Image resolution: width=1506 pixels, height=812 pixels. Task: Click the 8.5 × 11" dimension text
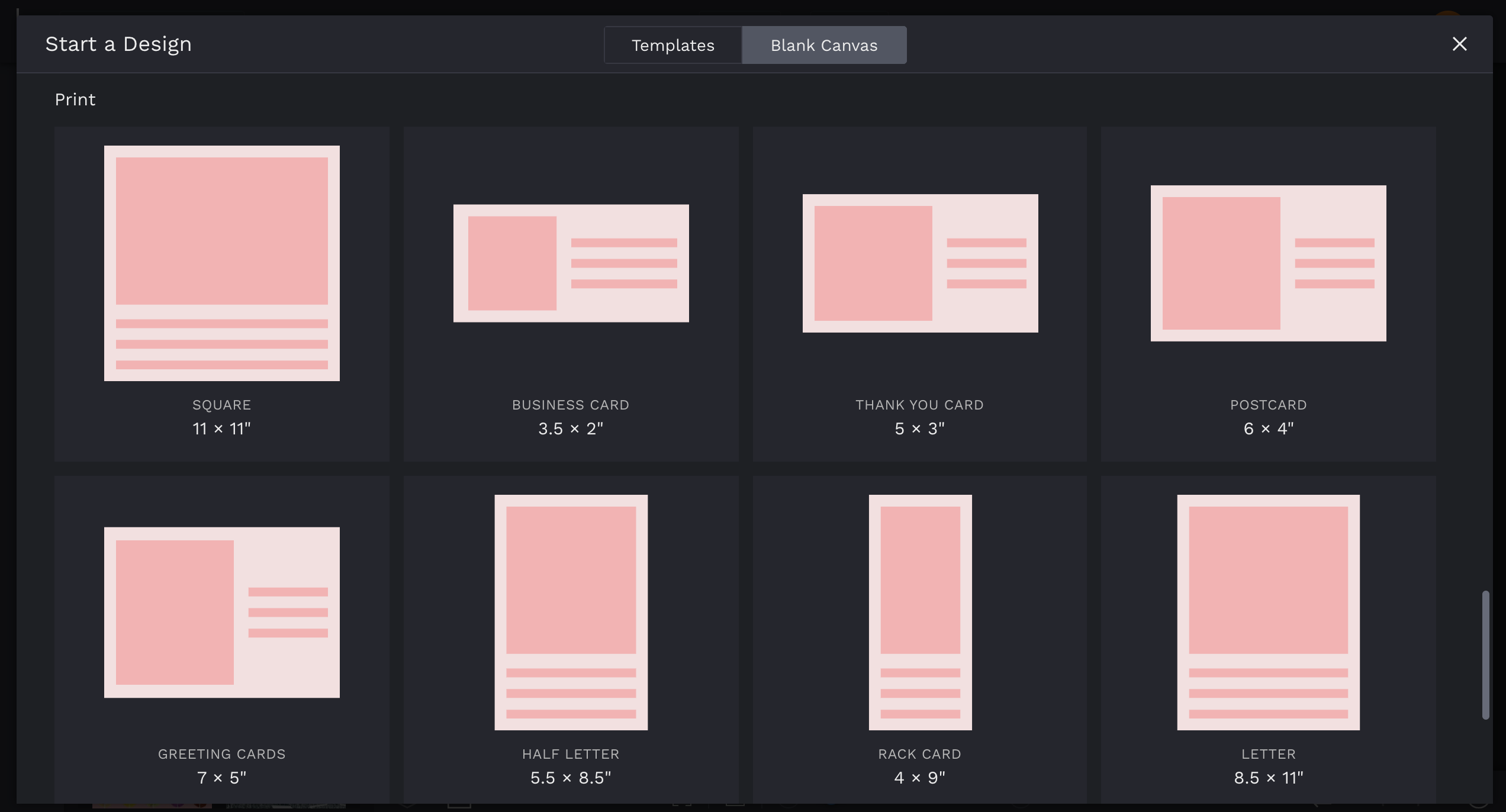(x=1269, y=778)
